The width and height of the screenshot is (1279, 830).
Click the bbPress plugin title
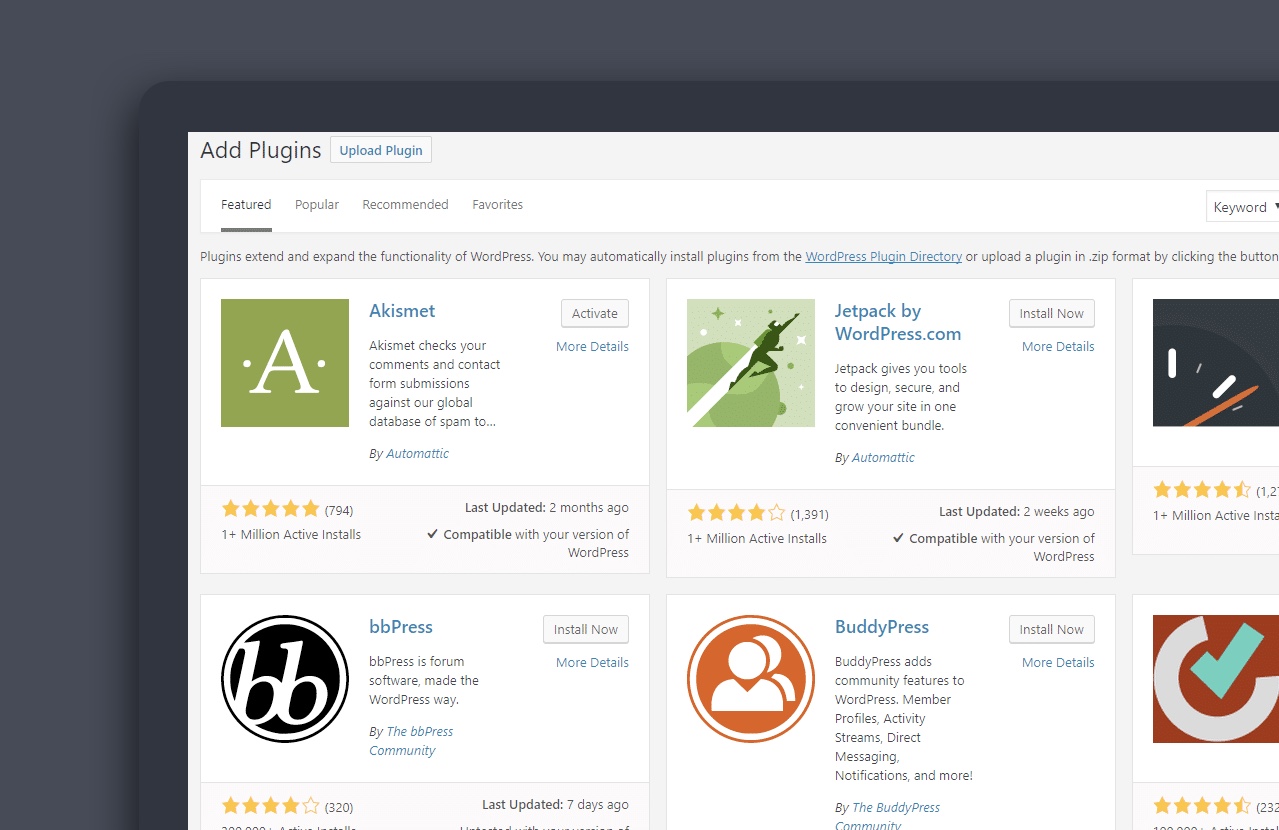(401, 627)
